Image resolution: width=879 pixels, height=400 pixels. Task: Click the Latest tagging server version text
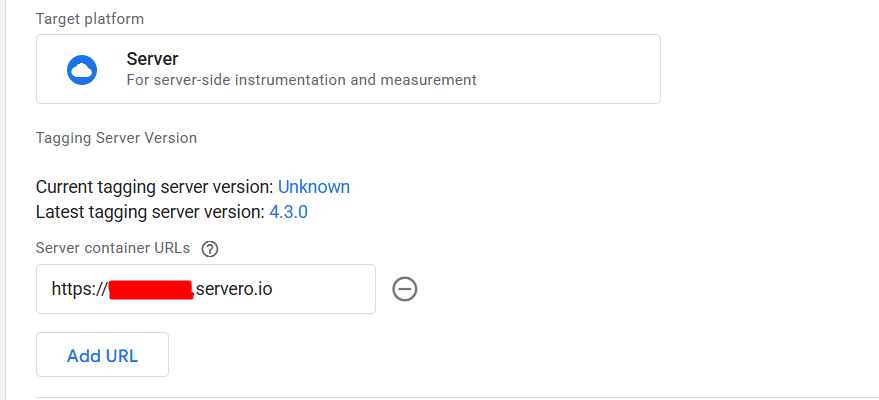150,212
